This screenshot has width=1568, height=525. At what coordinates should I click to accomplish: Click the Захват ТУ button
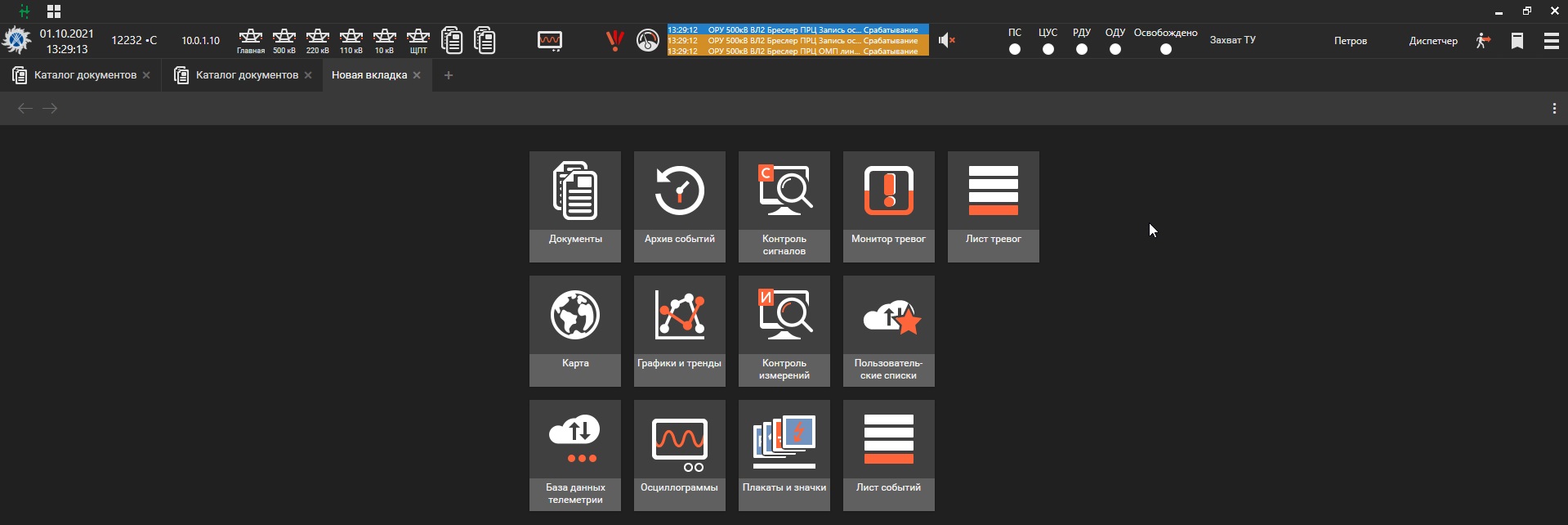point(1232,40)
